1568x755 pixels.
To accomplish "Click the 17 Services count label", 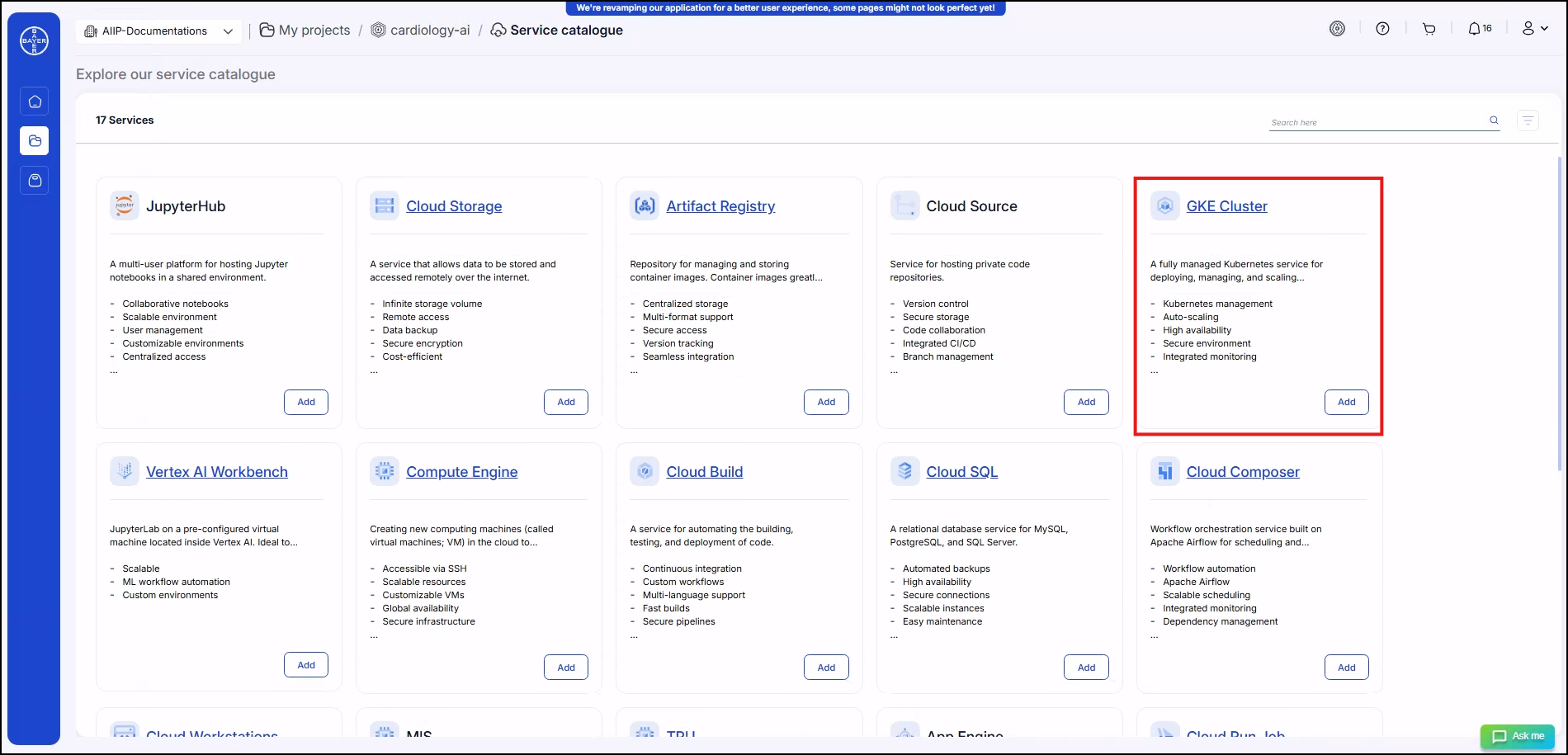I will [125, 120].
